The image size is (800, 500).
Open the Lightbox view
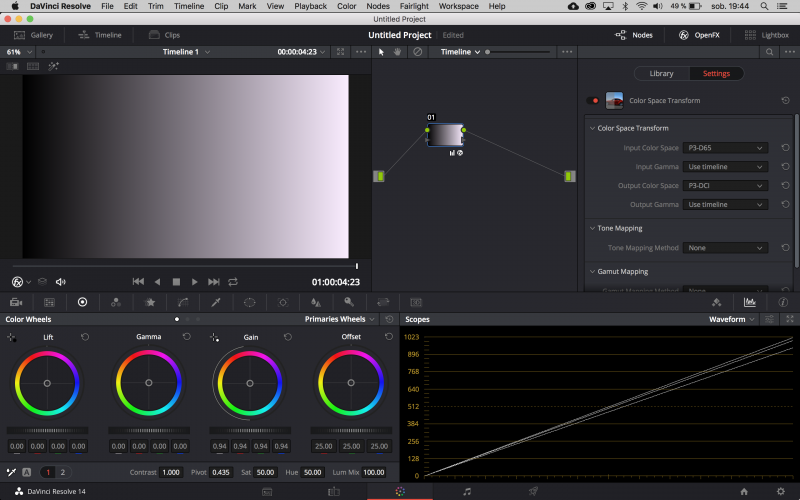(x=766, y=35)
